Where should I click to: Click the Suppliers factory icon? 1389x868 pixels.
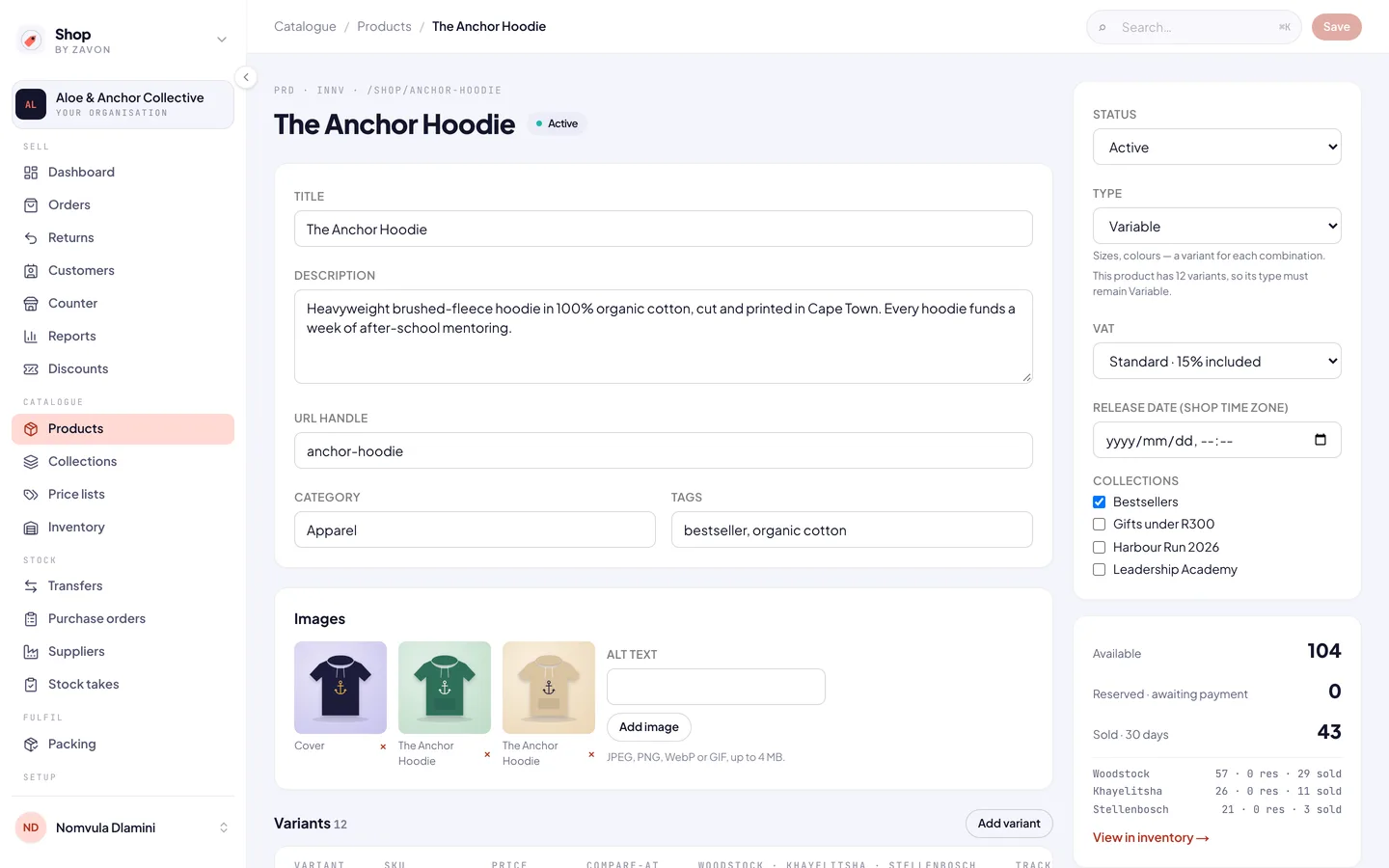click(x=31, y=652)
